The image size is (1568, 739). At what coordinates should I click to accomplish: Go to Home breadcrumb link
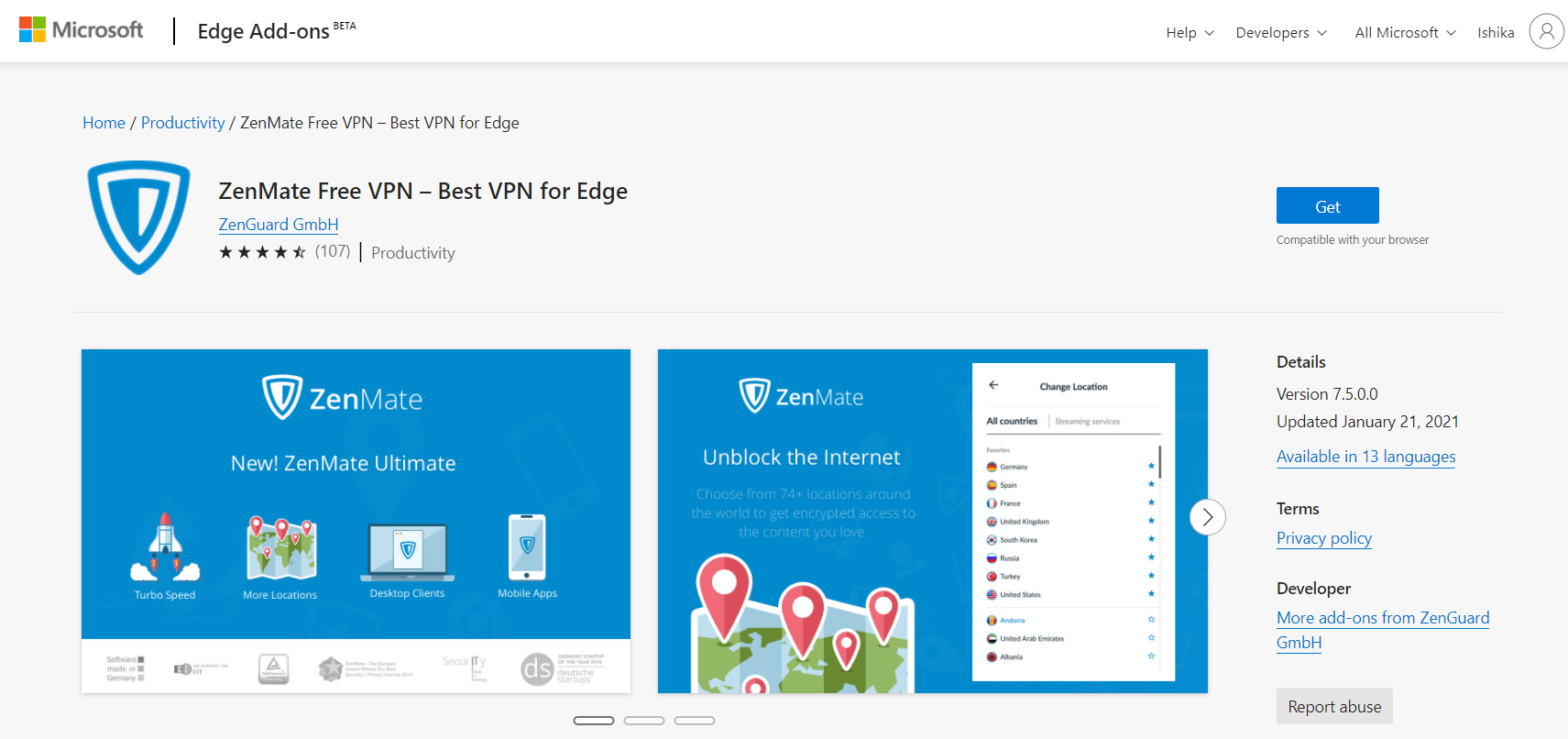point(104,123)
